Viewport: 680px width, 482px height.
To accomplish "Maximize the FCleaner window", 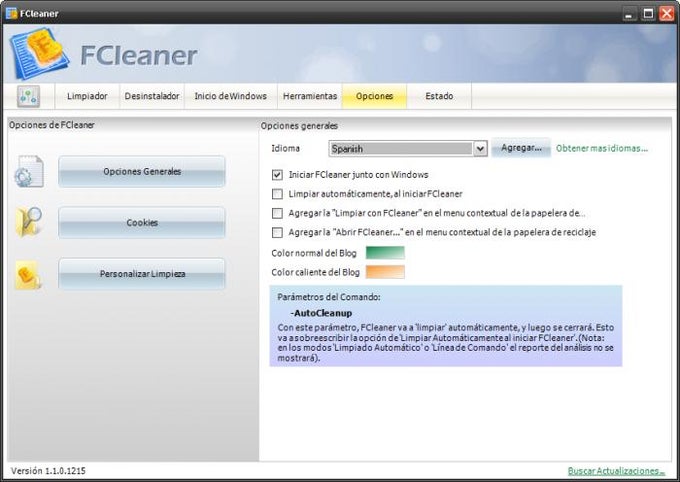I will (x=648, y=13).
